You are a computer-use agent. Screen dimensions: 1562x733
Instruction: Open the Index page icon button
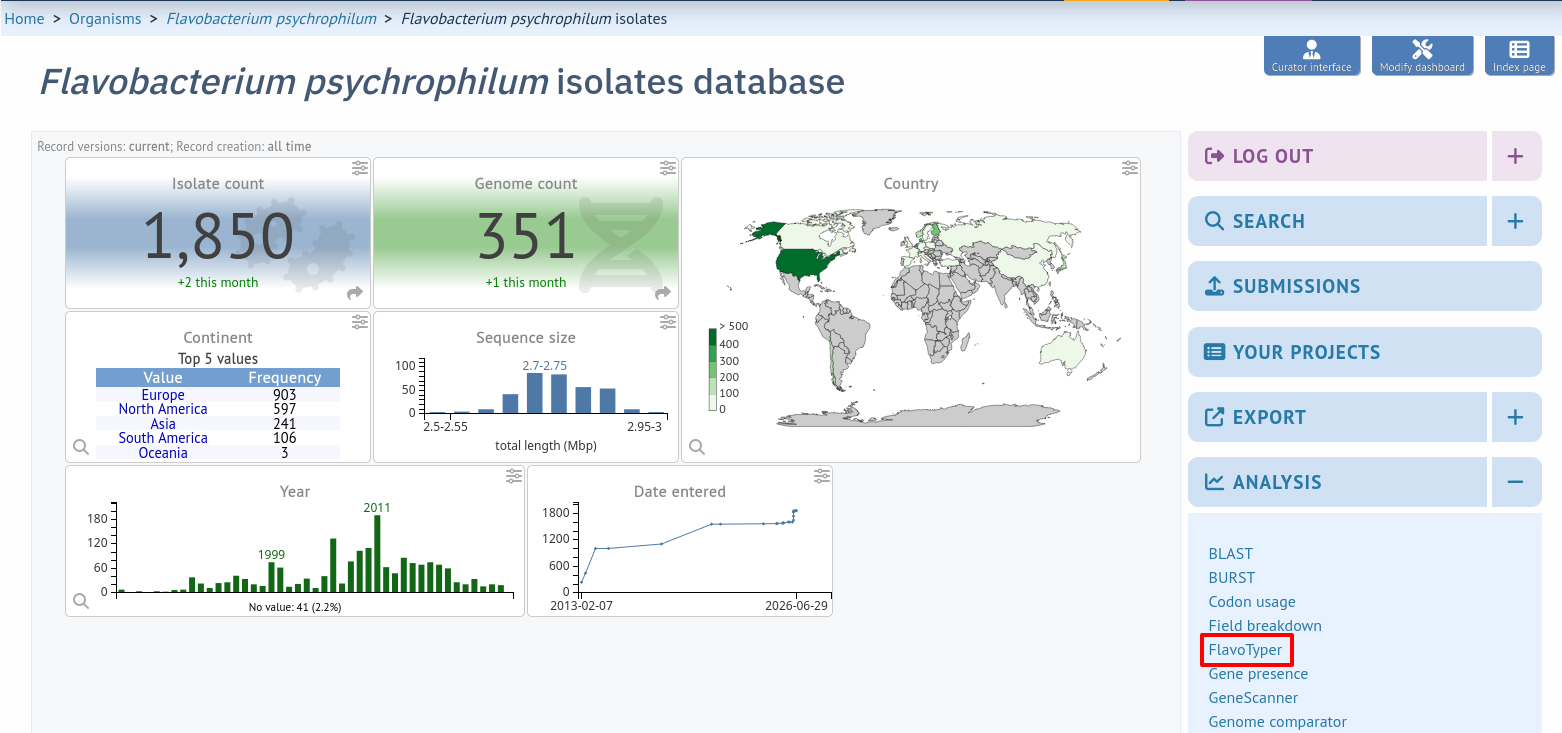(x=1519, y=55)
